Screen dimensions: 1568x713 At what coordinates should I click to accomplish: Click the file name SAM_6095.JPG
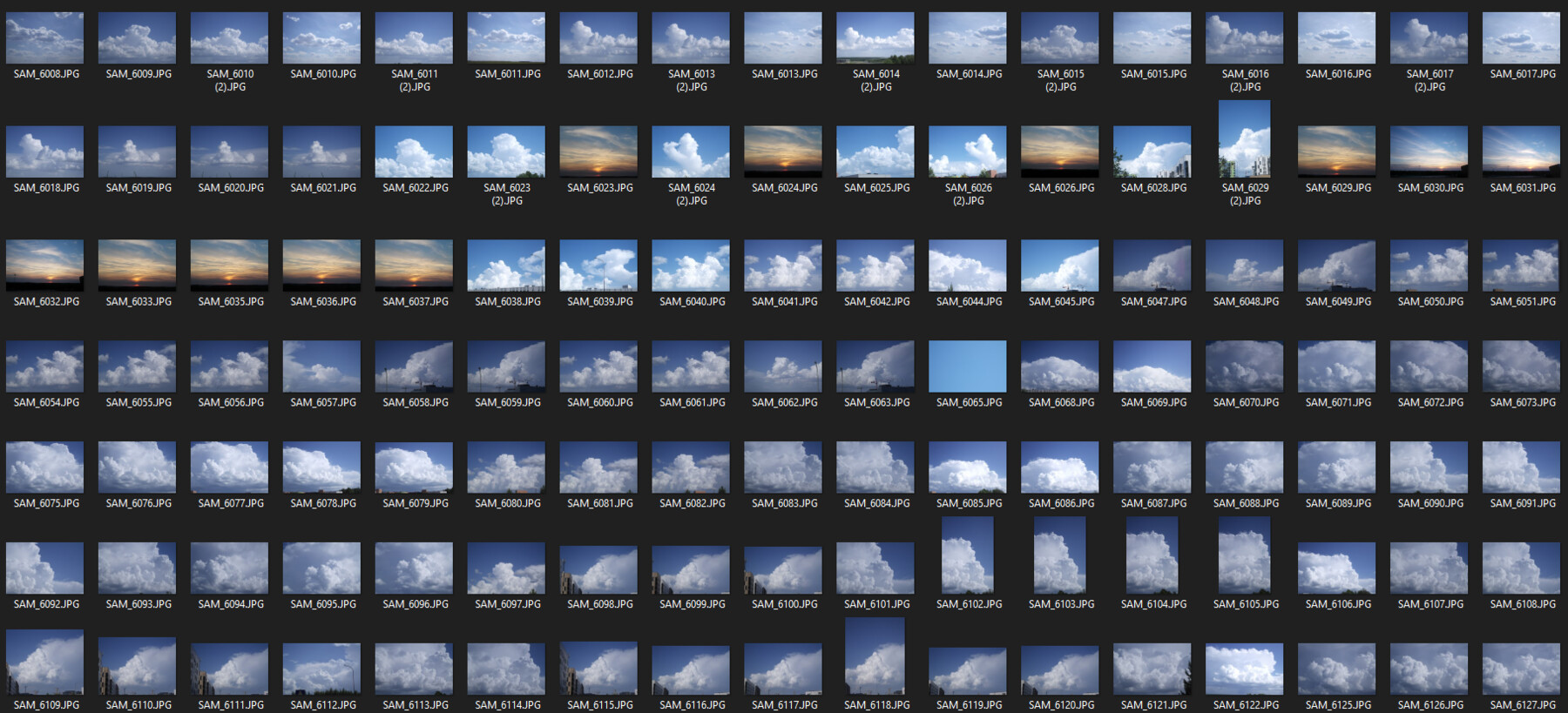click(x=323, y=605)
